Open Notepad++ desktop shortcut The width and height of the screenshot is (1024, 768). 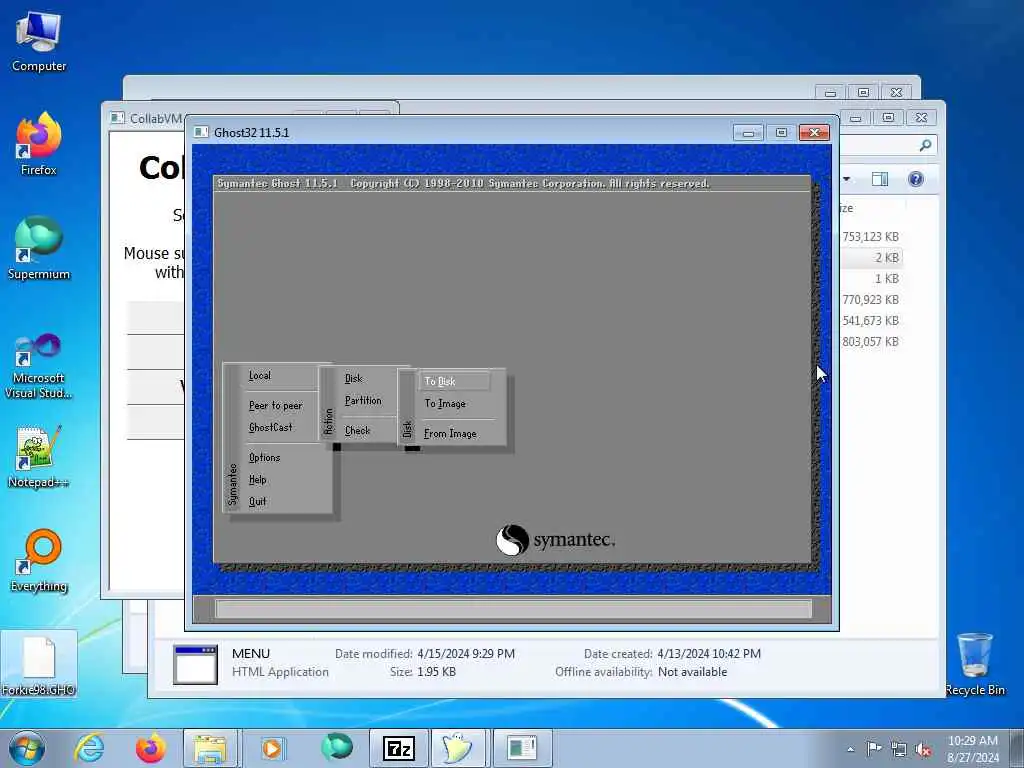pos(39,456)
